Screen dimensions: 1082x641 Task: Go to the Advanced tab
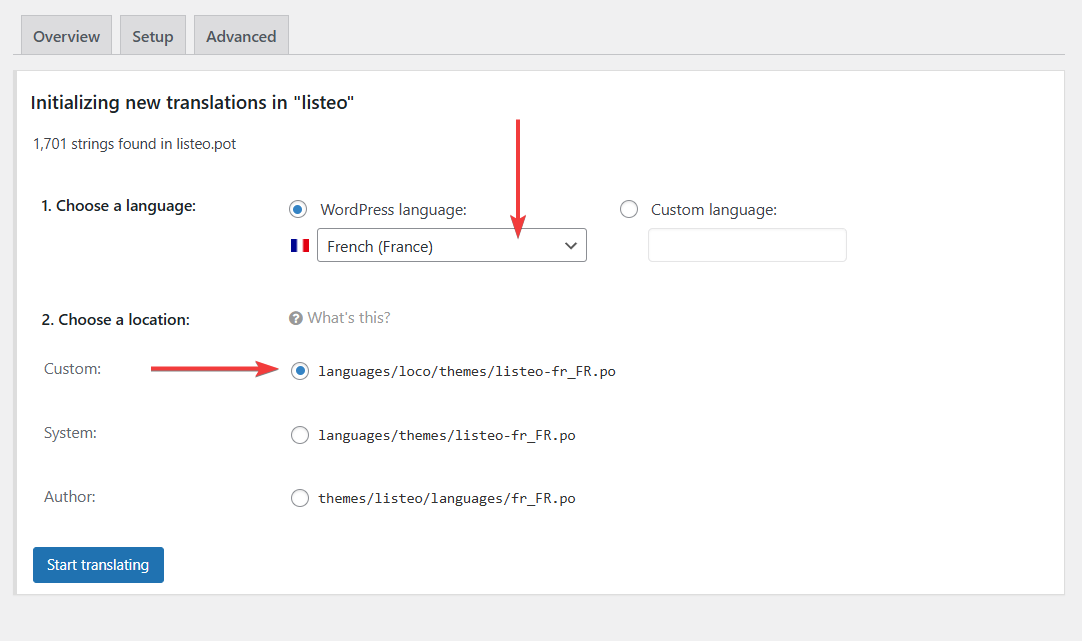point(241,36)
